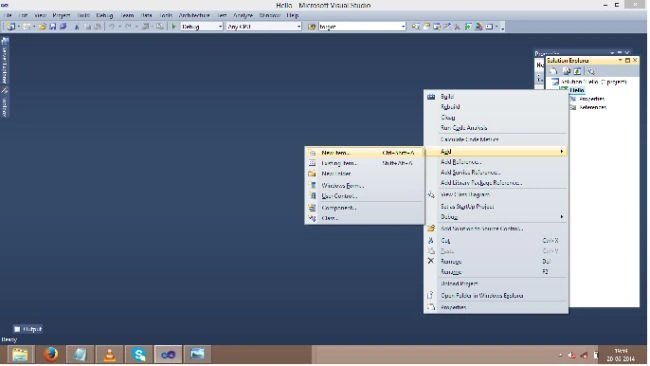This screenshot has width=650, height=366.
Task: Select Add Library Package Reference
Action: click(496, 182)
